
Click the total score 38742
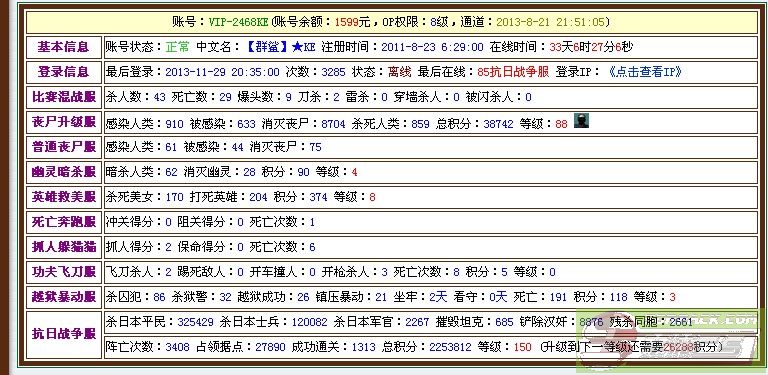tap(498, 124)
